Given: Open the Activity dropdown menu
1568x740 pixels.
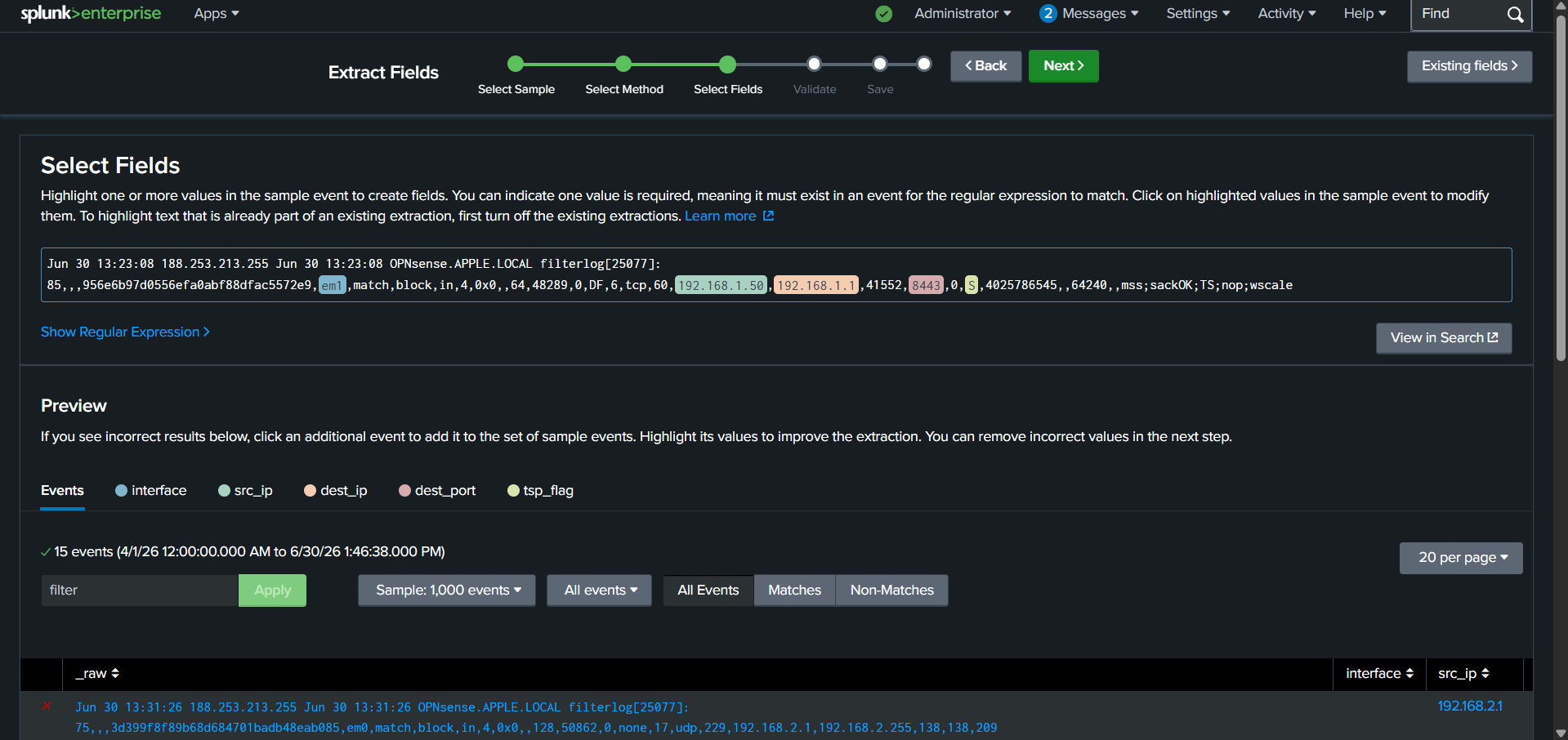Looking at the screenshot, I should pos(1287,14).
